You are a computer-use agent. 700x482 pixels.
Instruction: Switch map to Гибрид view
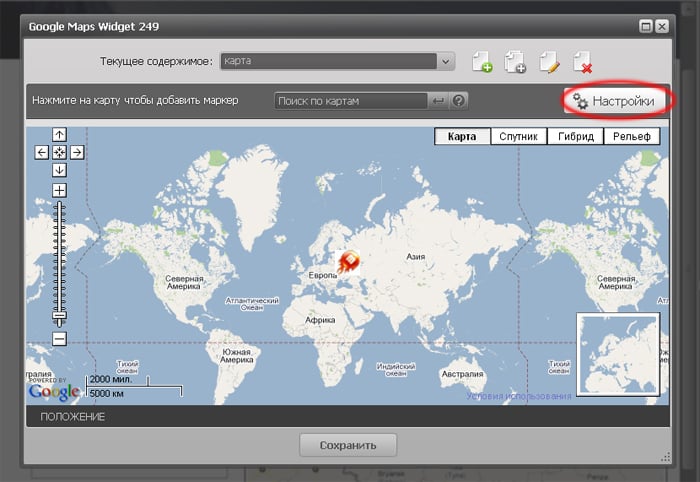tap(575, 137)
